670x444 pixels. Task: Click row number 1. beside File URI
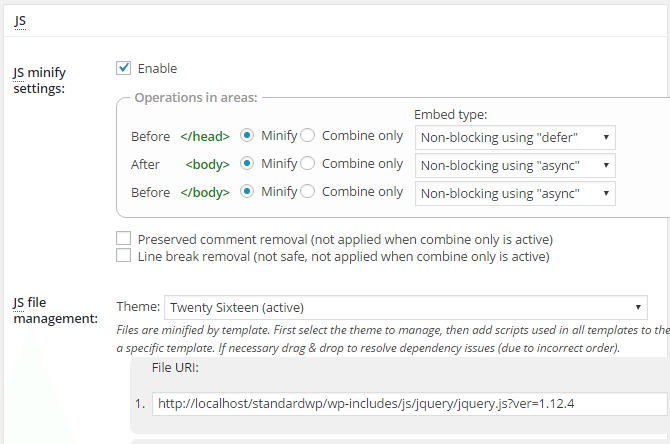tap(140, 403)
